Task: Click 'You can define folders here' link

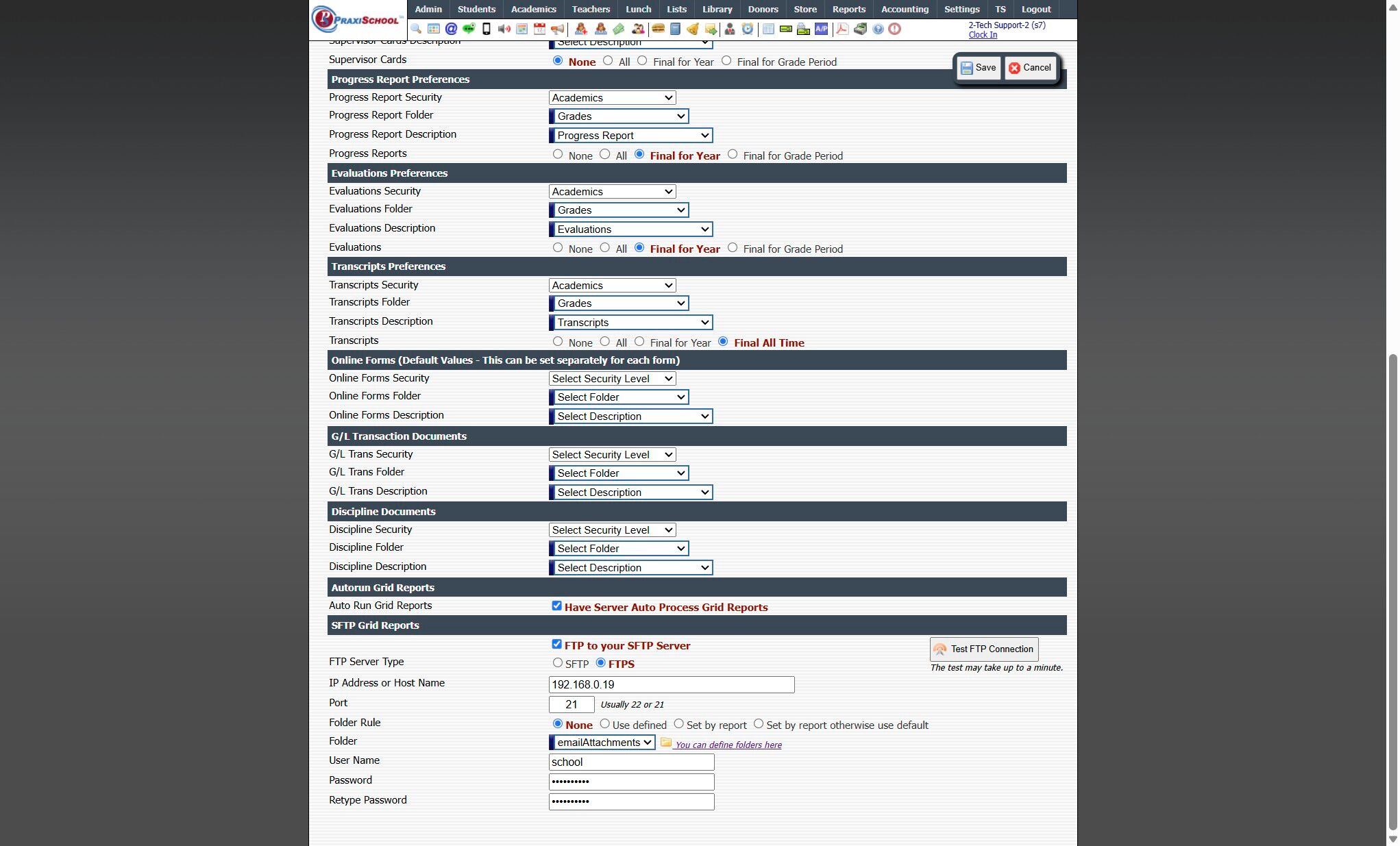Action: [728, 745]
